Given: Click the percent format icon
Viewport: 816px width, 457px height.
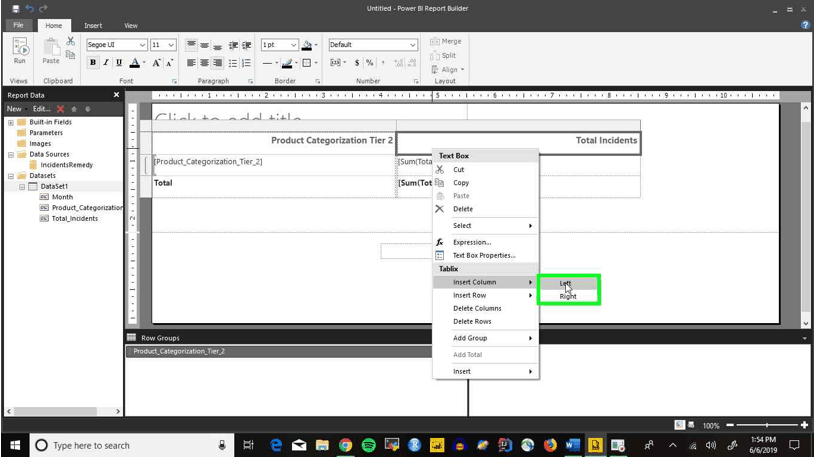Looking at the screenshot, I should pyautogui.click(x=369, y=62).
